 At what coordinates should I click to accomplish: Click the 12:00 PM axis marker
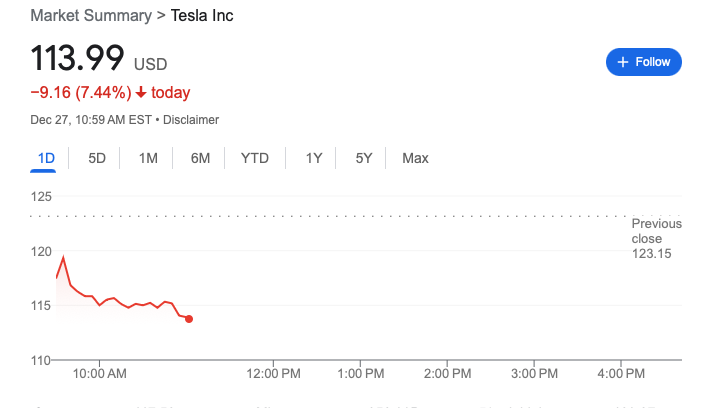(273, 373)
